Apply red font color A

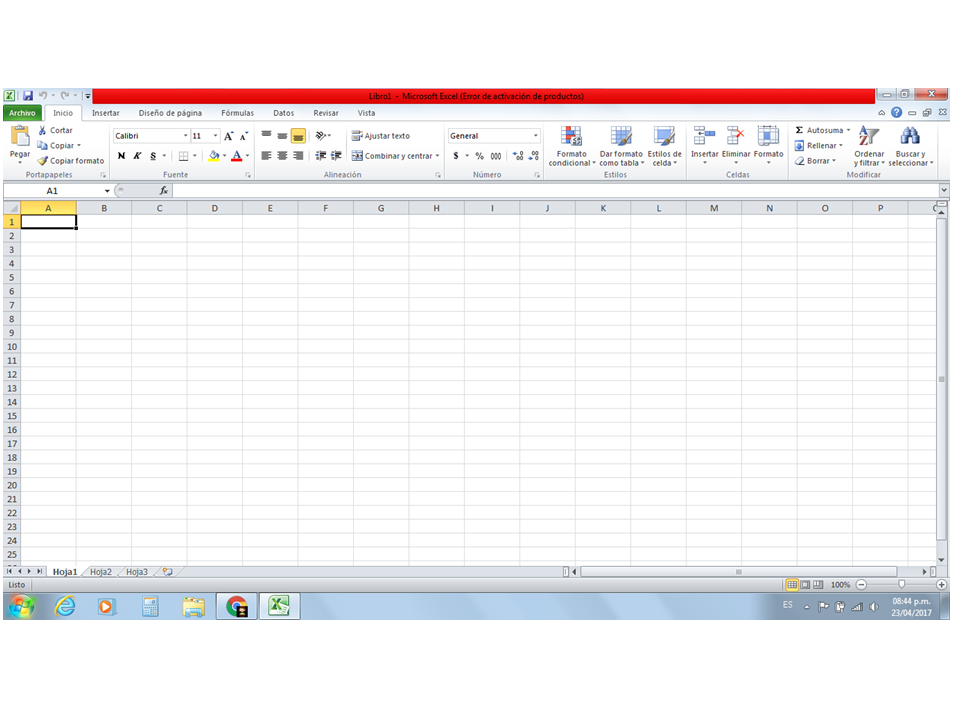point(237,156)
